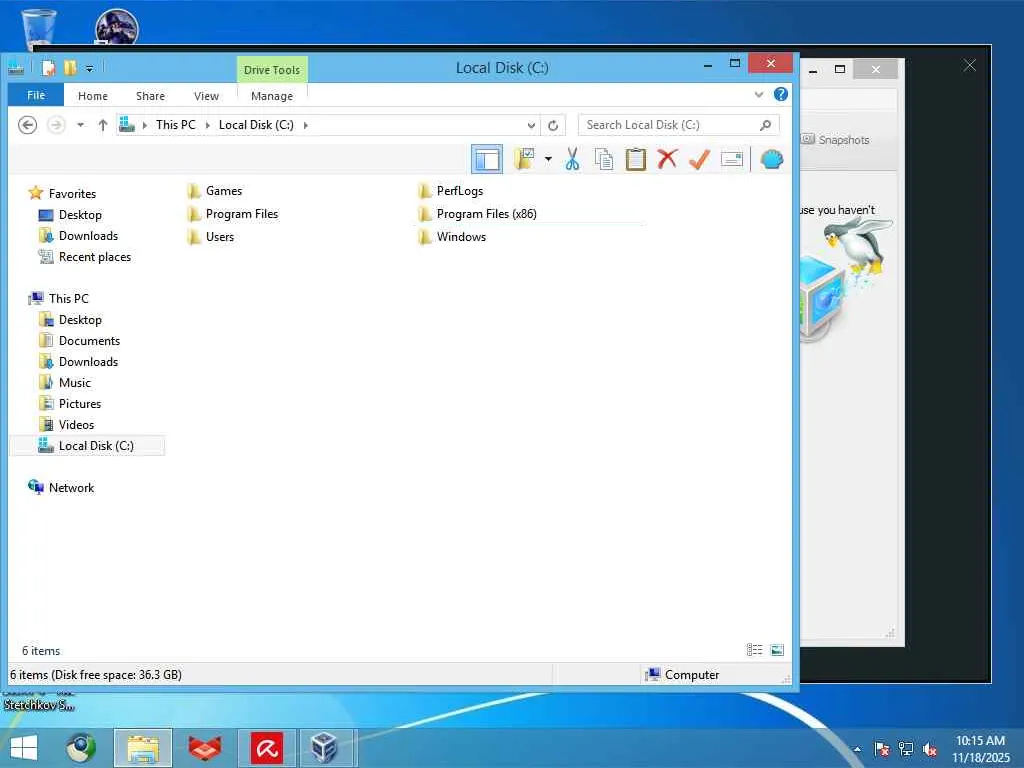Go up one level with Up arrow
Image resolution: width=1024 pixels, height=768 pixels.
pos(103,125)
